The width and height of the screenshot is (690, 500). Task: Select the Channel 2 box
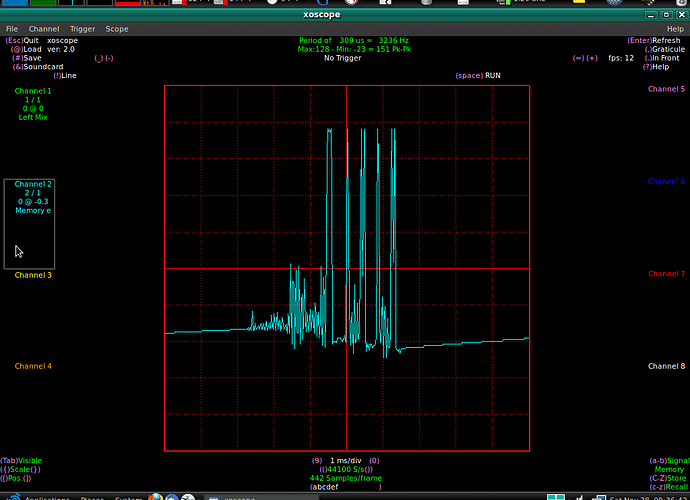pos(29,224)
